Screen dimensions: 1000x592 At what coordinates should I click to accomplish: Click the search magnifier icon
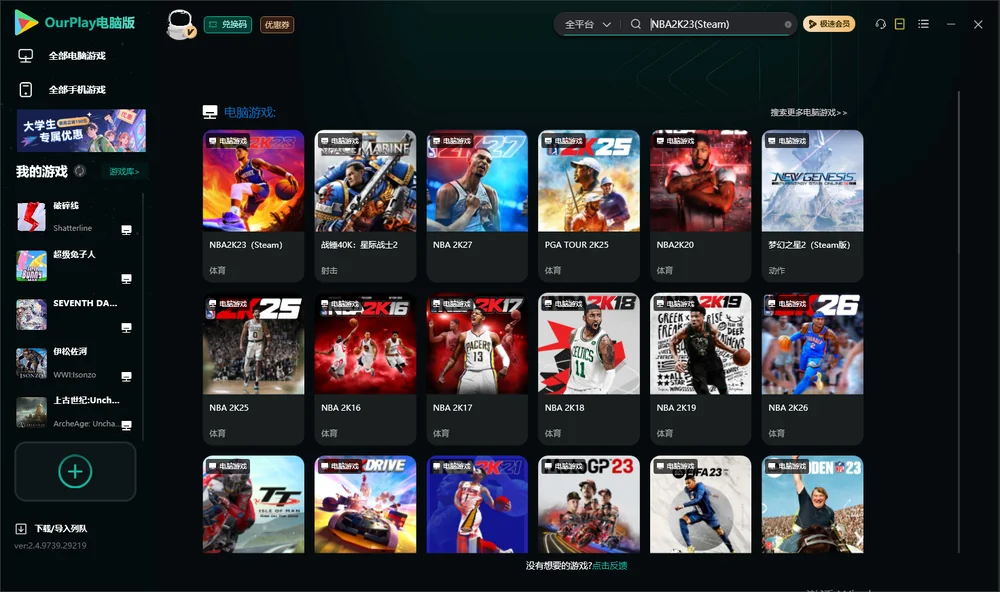pyautogui.click(x=636, y=24)
